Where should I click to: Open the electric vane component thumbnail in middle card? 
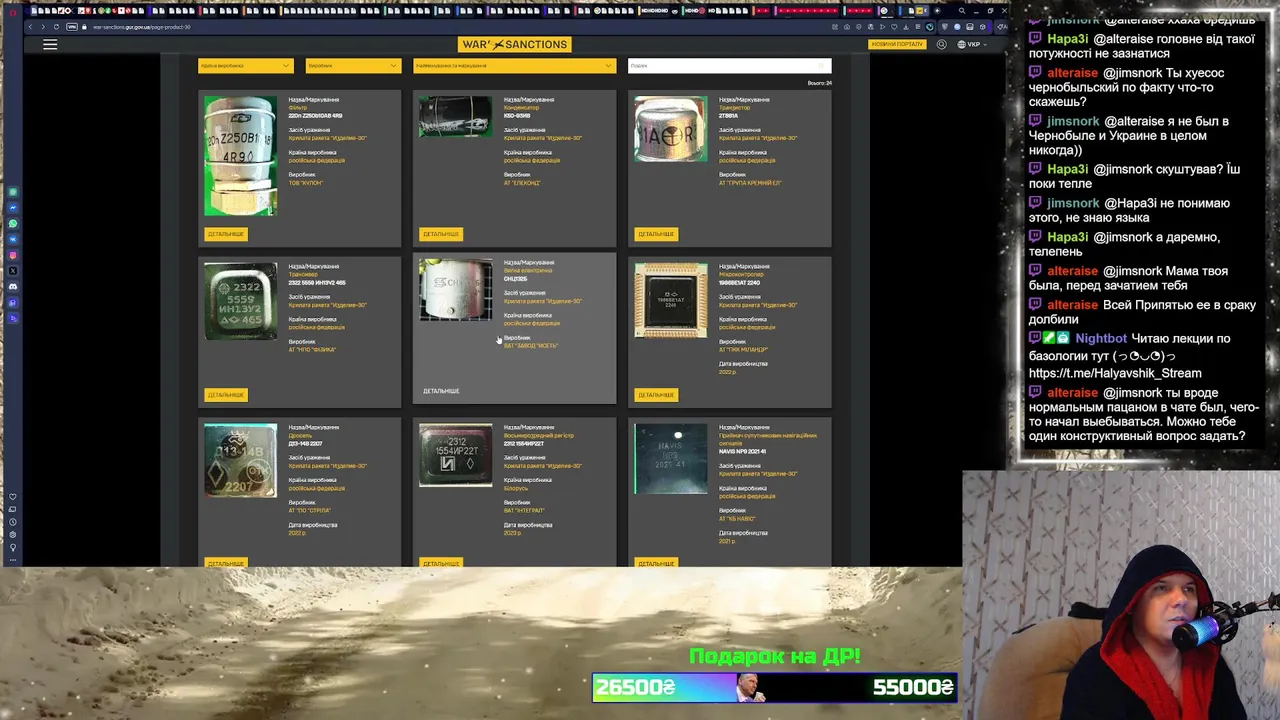[455, 290]
